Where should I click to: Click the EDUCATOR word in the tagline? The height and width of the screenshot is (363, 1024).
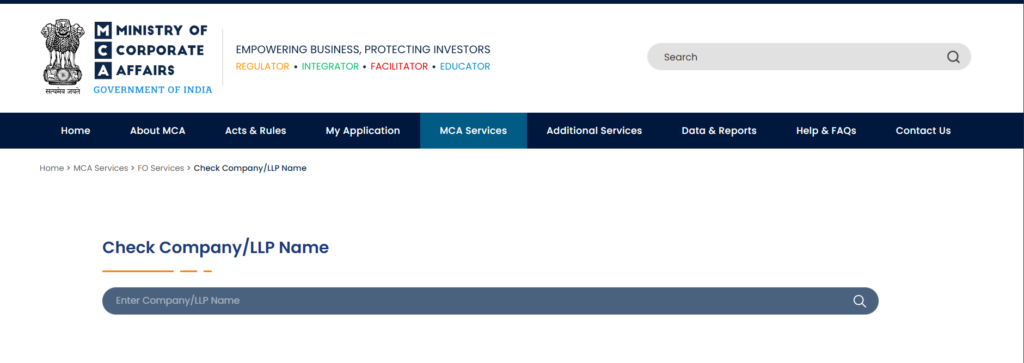[465, 67]
